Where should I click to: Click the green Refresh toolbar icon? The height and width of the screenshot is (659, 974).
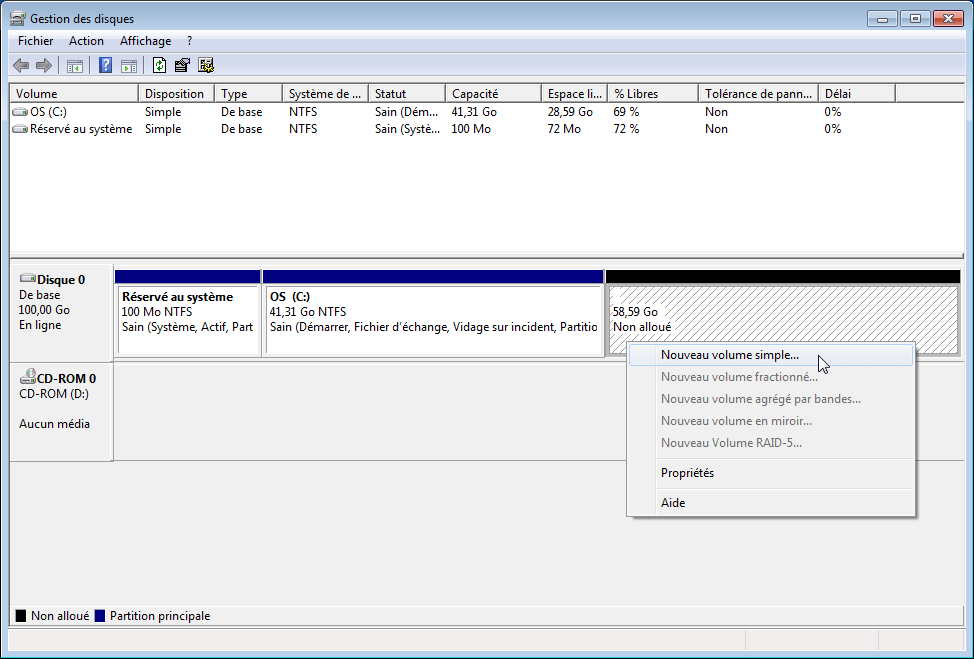[x=160, y=65]
